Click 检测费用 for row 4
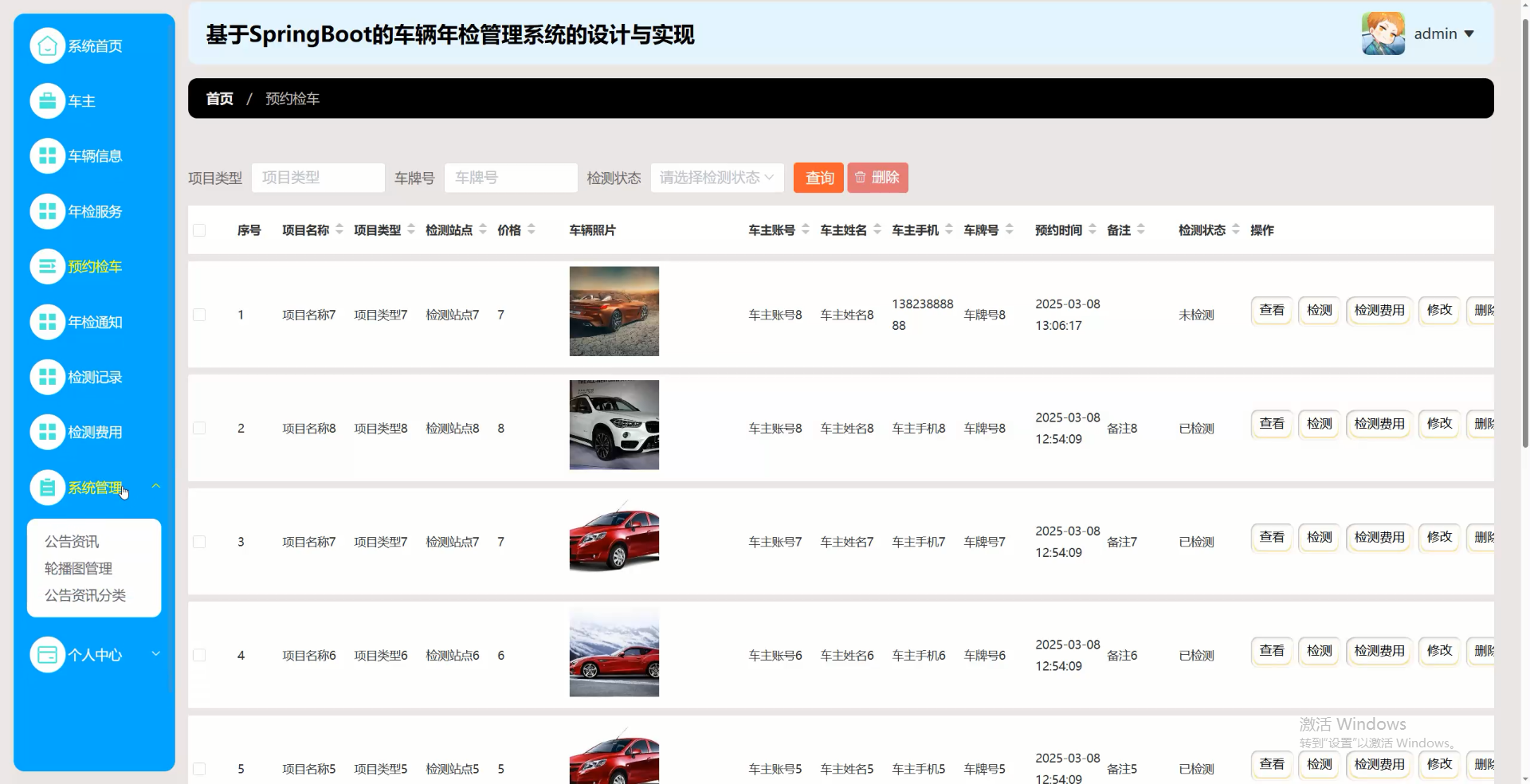The height and width of the screenshot is (784, 1530). coord(1379,651)
